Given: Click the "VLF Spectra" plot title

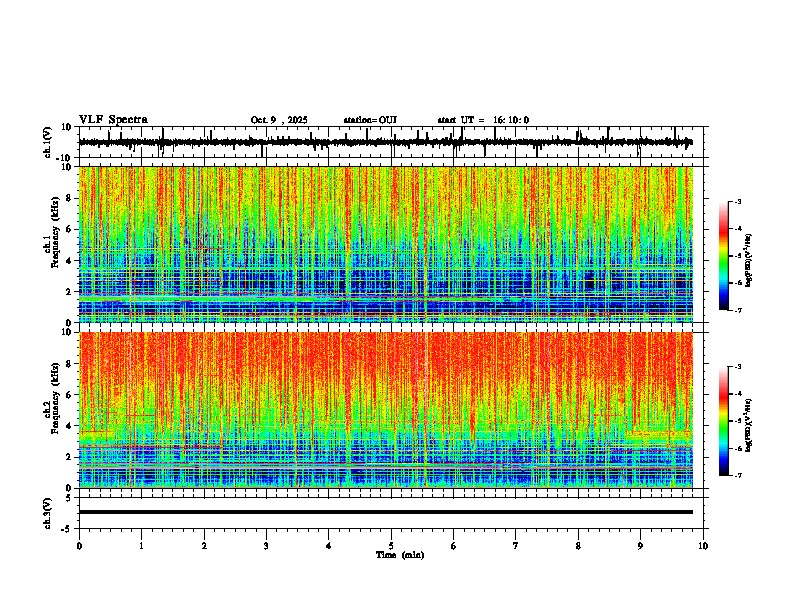Looking at the screenshot, I should tap(113, 119).
